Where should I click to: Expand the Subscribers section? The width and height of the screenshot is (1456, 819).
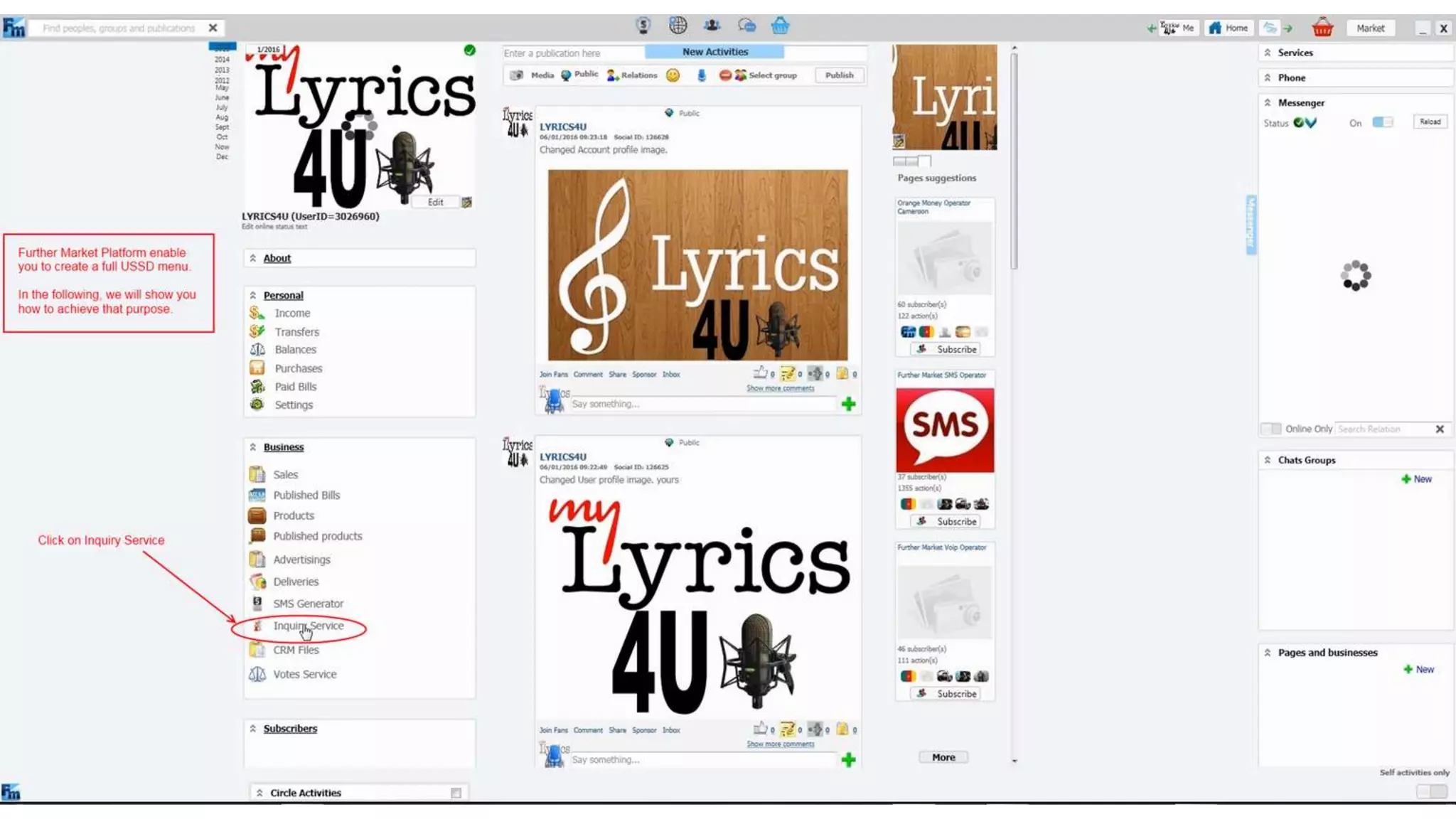click(x=252, y=729)
